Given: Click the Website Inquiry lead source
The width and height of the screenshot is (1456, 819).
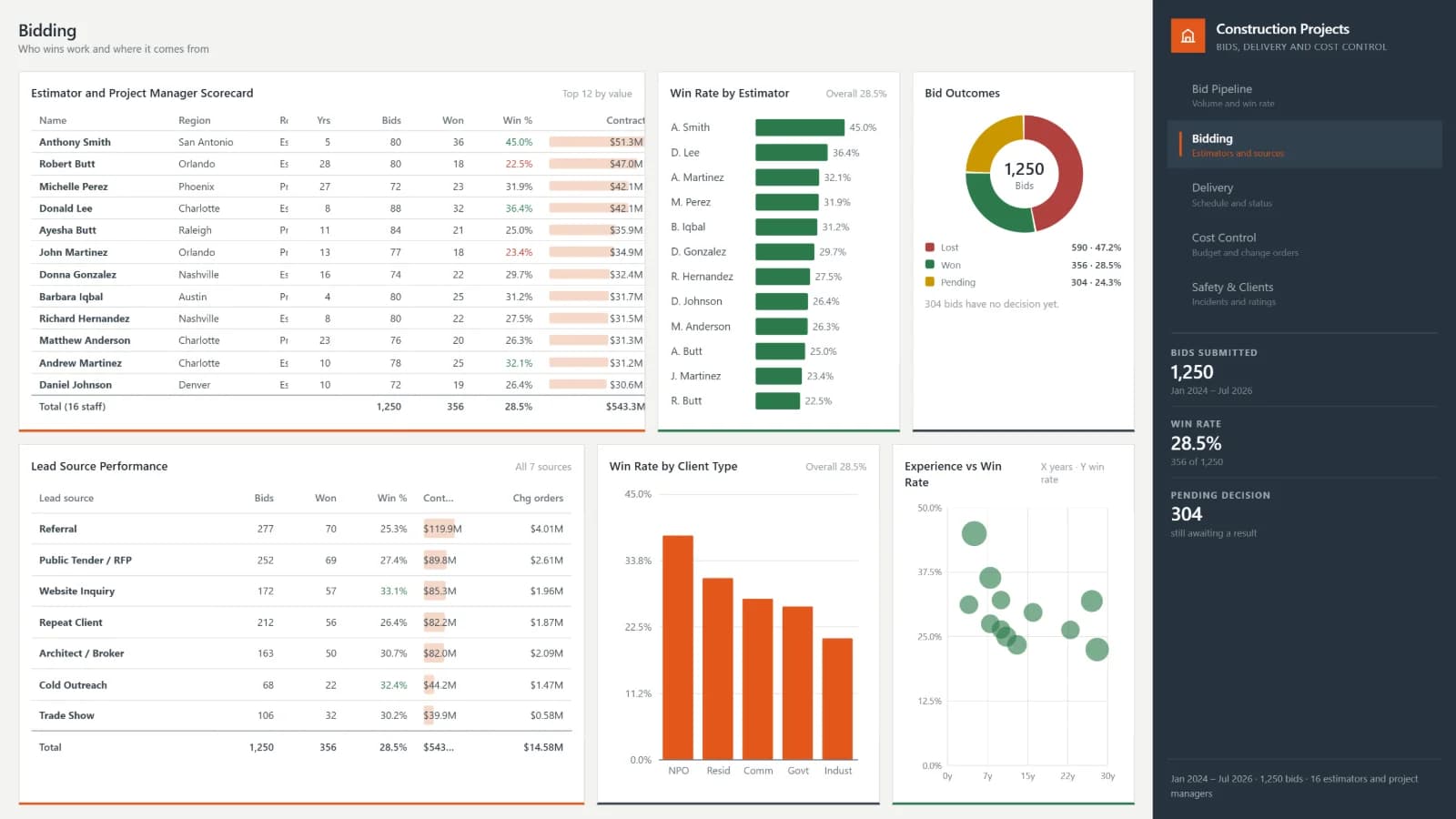Looking at the screenshot, I should pos(76,591).
